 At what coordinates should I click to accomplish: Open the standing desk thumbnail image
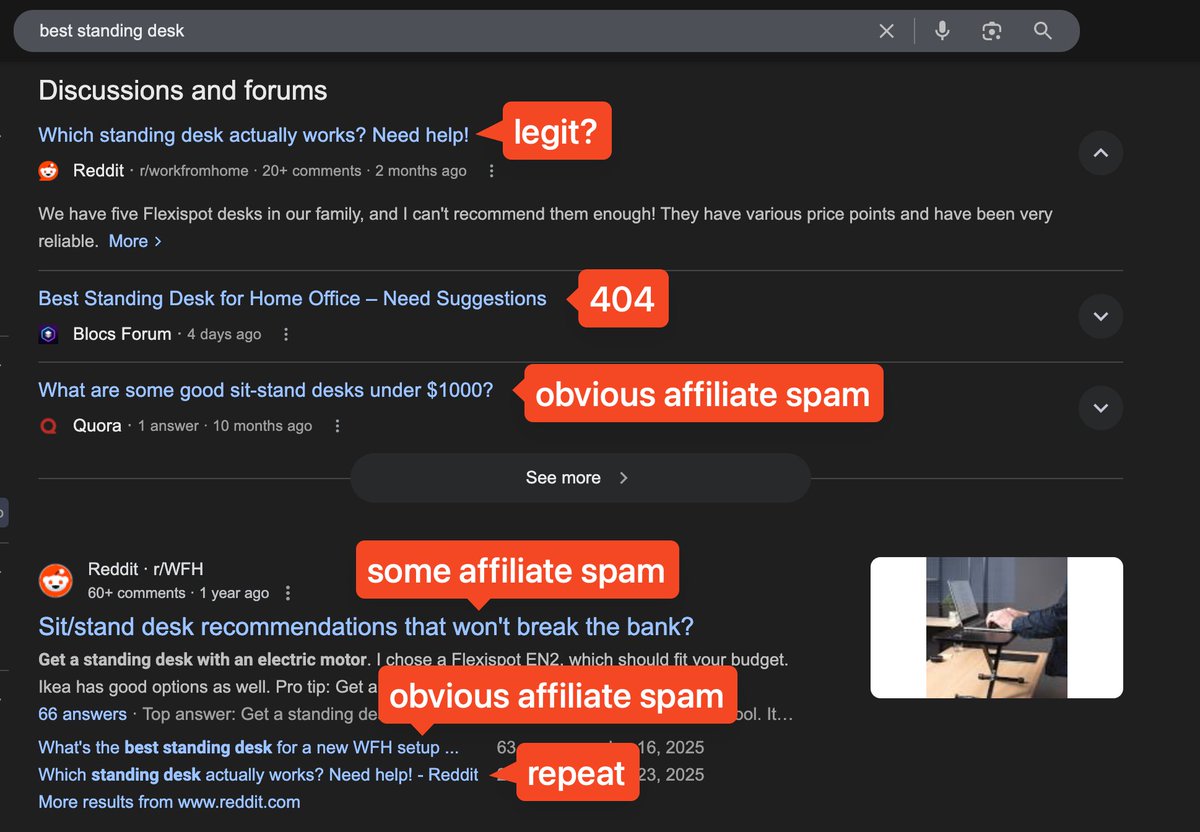996,627
